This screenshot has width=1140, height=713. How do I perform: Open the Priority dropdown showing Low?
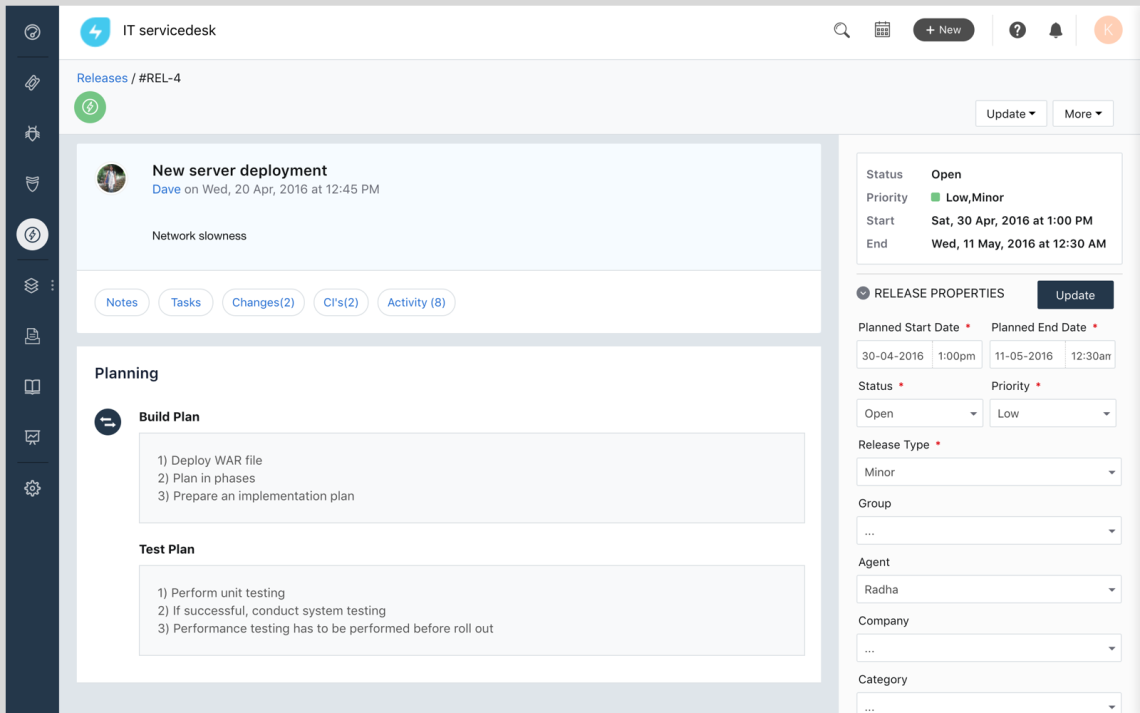1052,412
